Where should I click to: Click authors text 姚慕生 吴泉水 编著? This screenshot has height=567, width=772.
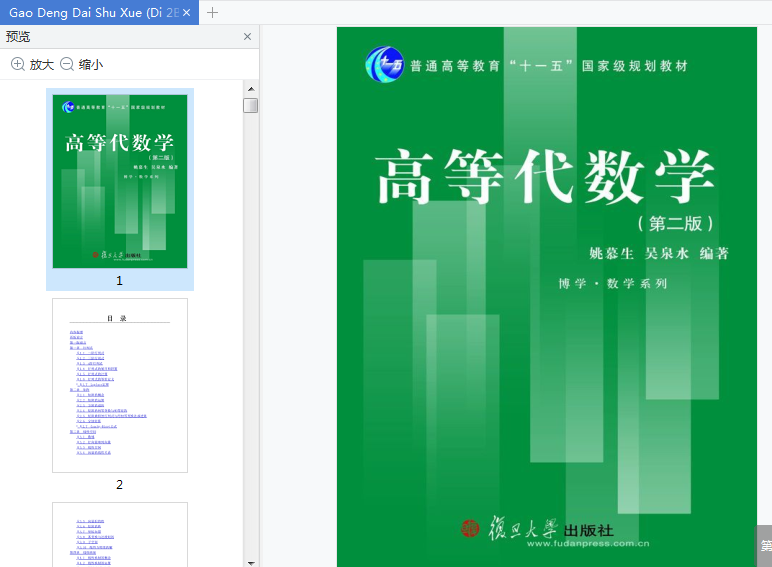(659, 253)
